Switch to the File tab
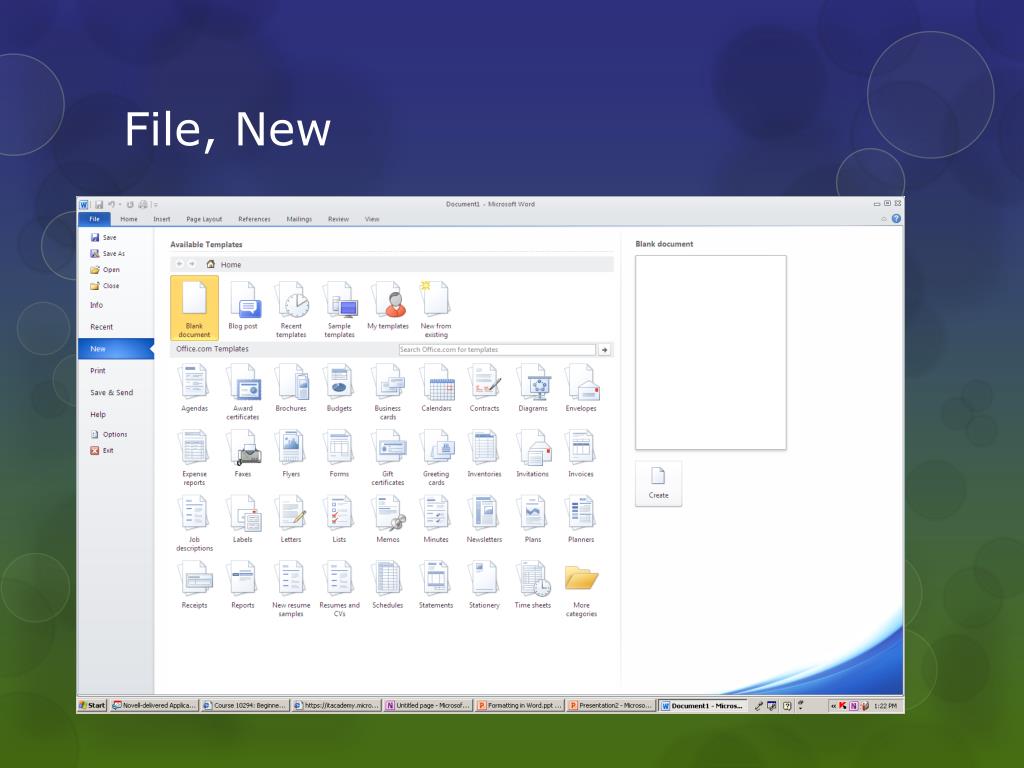The width and height of the screenshot is (1024, 768). pos(95,219)
